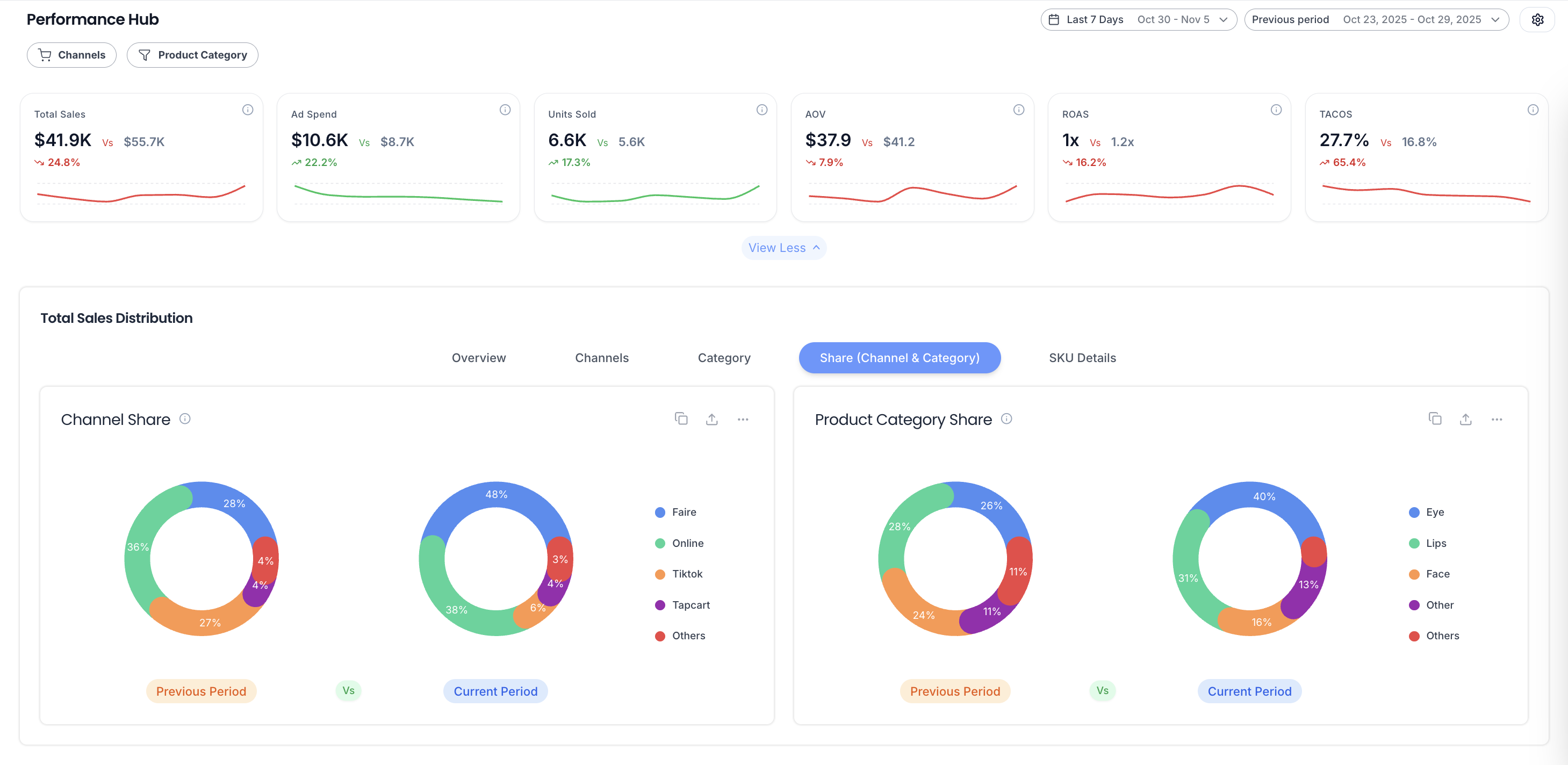Open the settings gear
Image resolution: width=1568 pixels, height=765 pixels.
point(1538,19)
